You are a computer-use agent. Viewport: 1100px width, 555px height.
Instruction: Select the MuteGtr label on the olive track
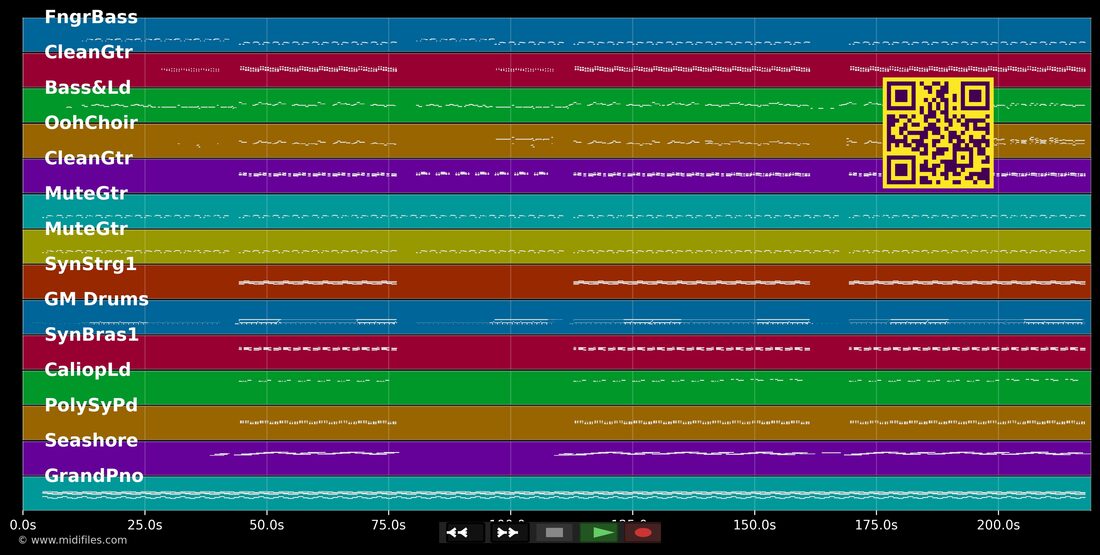(86, 228)
